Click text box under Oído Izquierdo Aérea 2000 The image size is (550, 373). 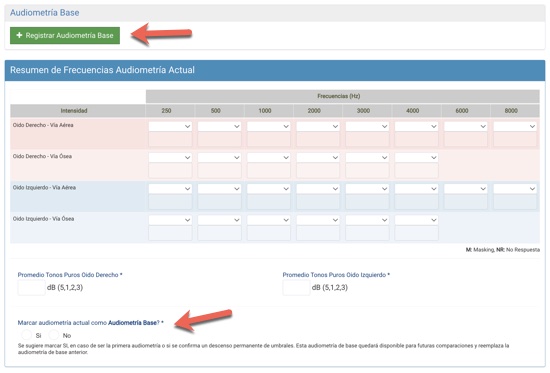click(x=318, y=202)
